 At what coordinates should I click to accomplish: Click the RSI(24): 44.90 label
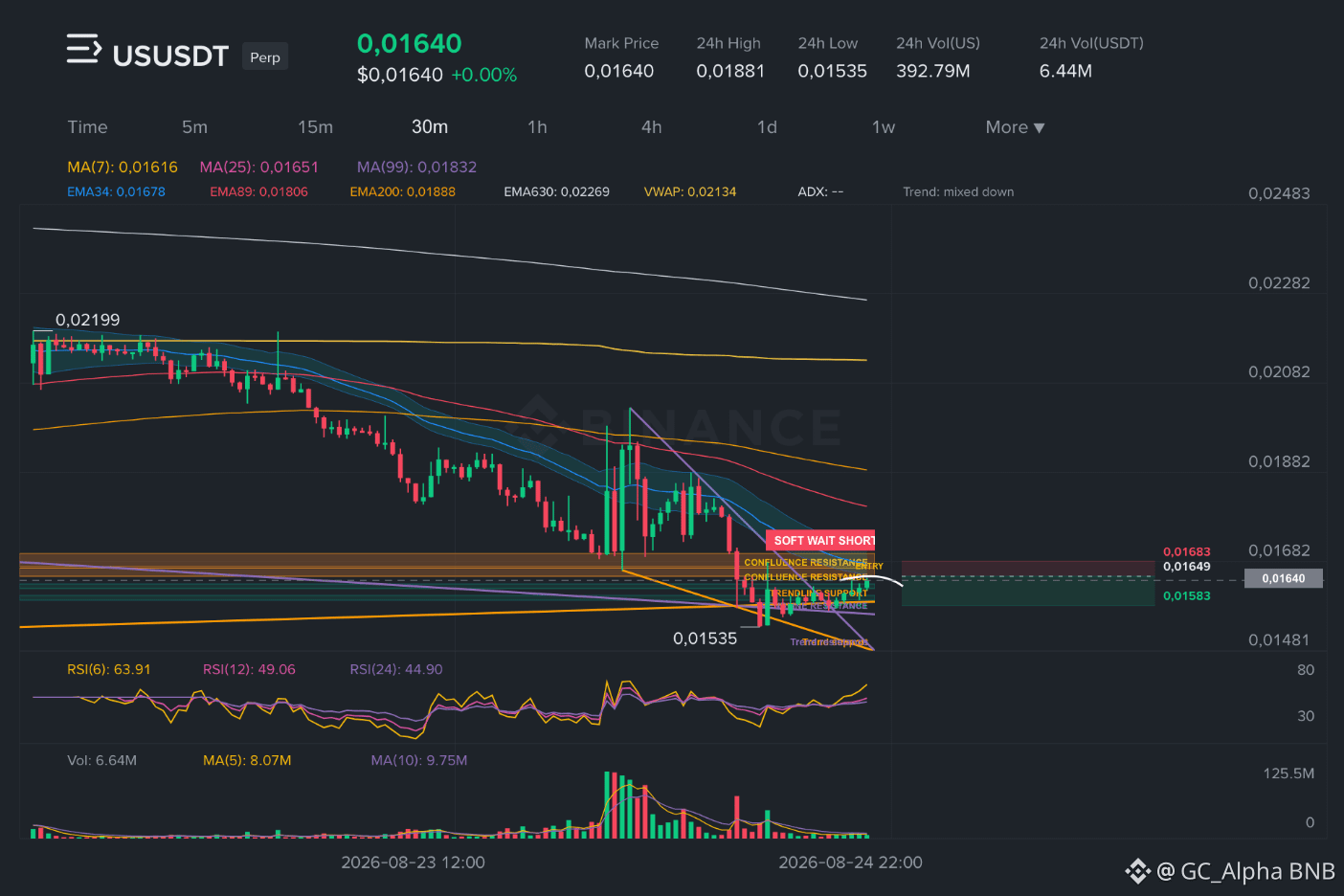396,669
